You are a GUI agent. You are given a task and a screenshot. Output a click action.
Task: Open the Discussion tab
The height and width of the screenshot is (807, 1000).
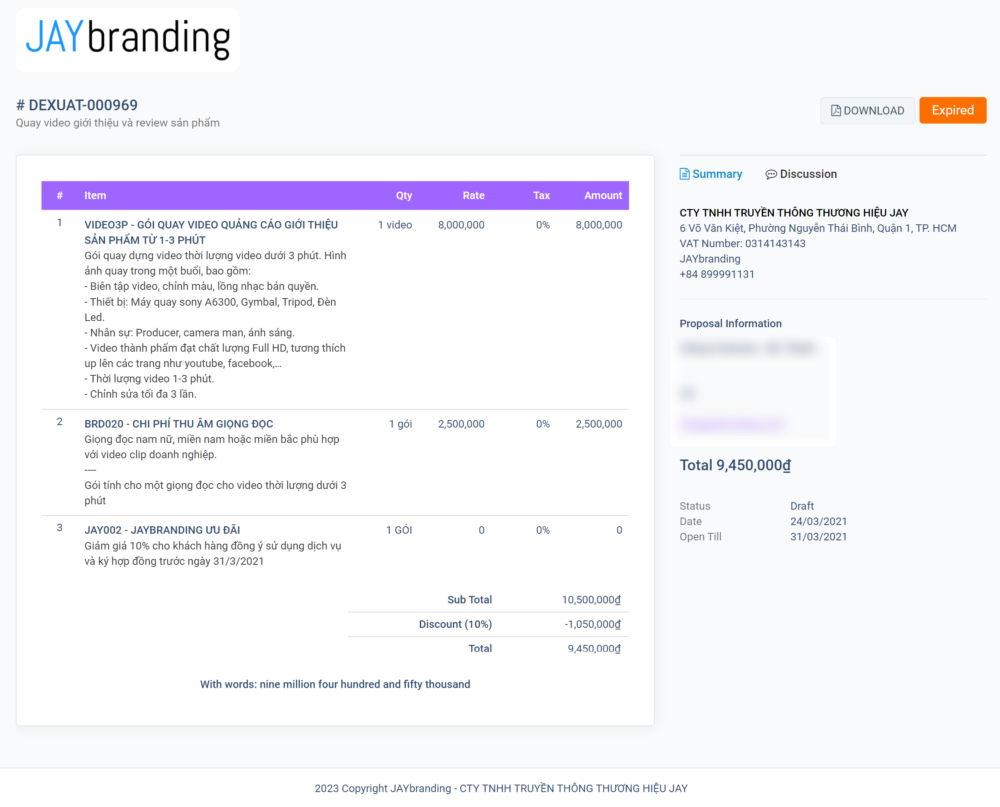(801, 174)
